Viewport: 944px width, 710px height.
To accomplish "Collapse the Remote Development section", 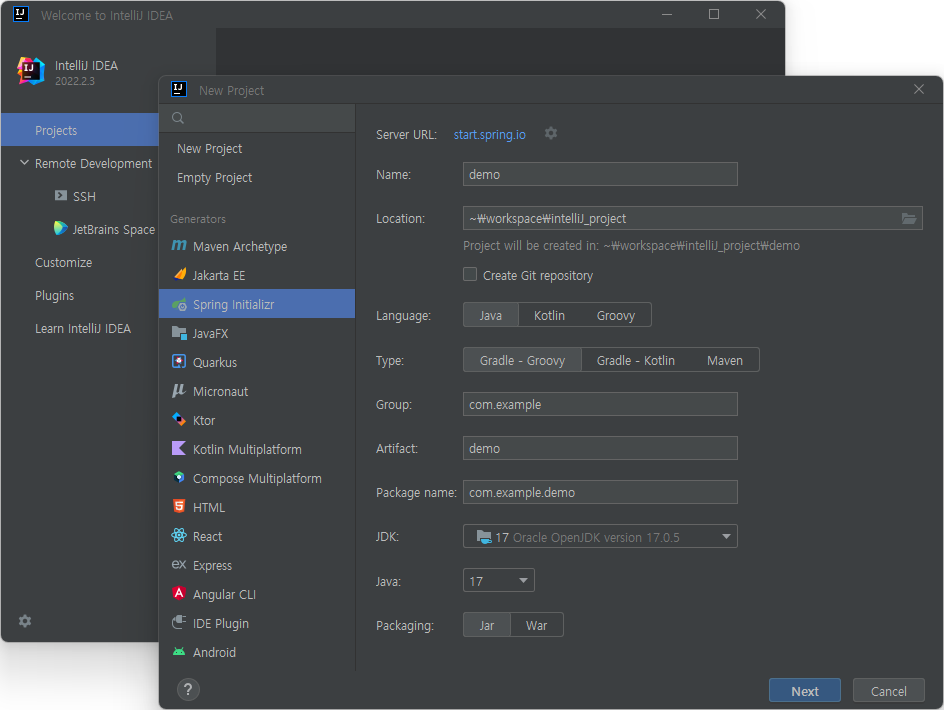I will pyautogui.click(x=24, y=163).
